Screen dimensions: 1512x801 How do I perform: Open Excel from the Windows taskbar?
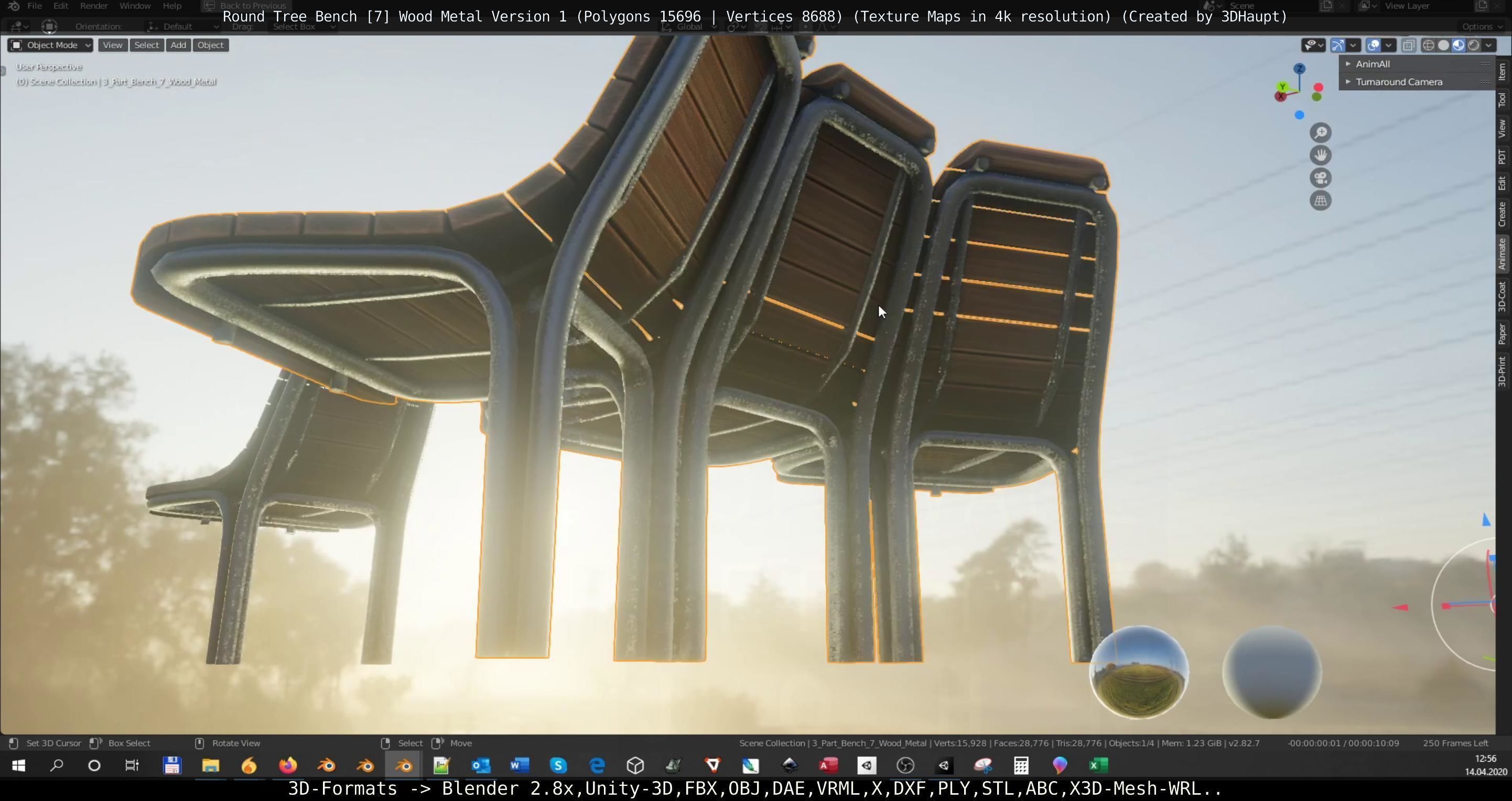point(1098,765)
